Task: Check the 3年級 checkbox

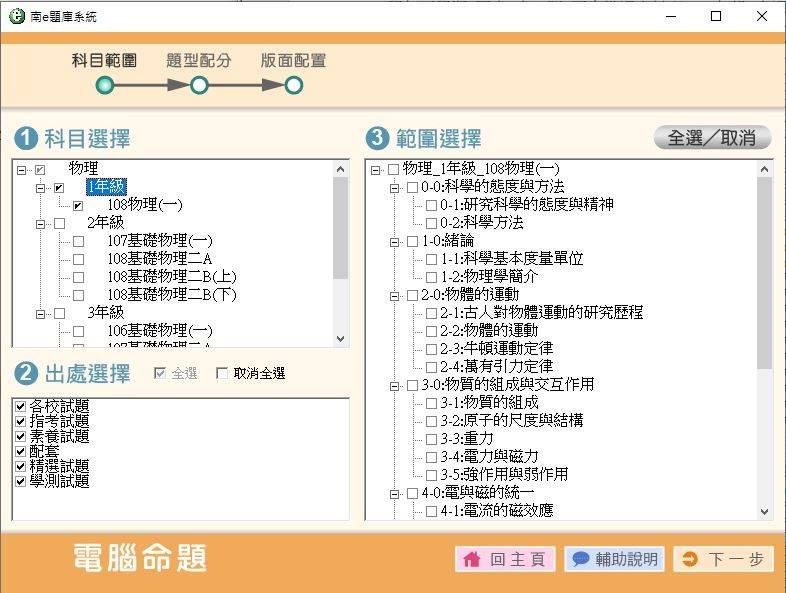Action: 59,314
